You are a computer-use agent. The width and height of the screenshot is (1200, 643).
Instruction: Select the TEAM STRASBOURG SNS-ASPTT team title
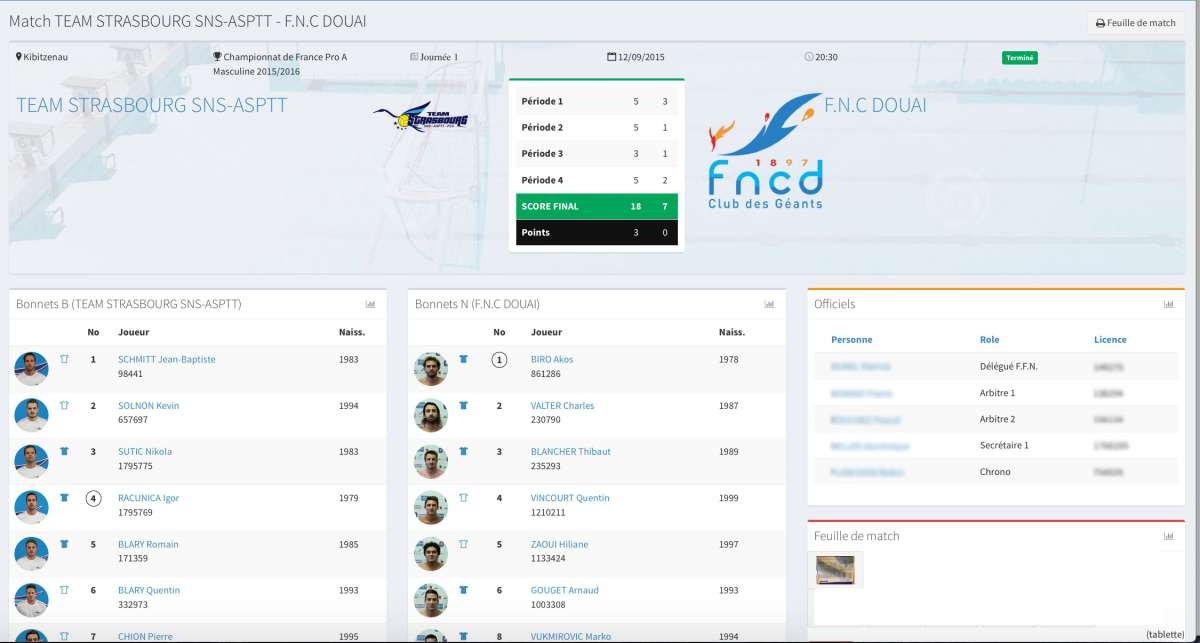point(152,105)
